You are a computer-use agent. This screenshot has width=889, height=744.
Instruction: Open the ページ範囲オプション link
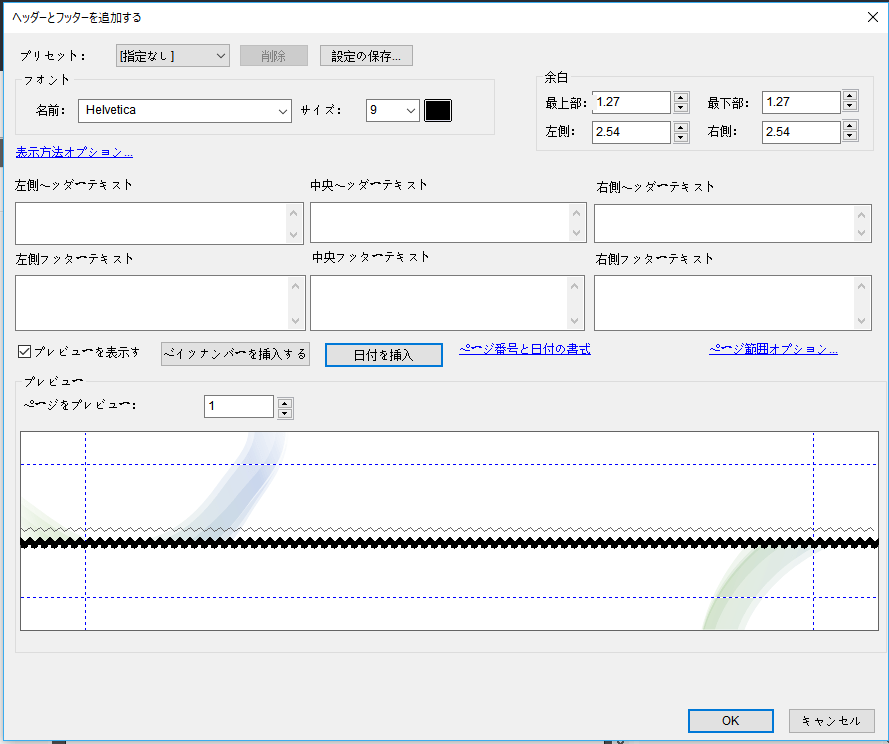773,348
